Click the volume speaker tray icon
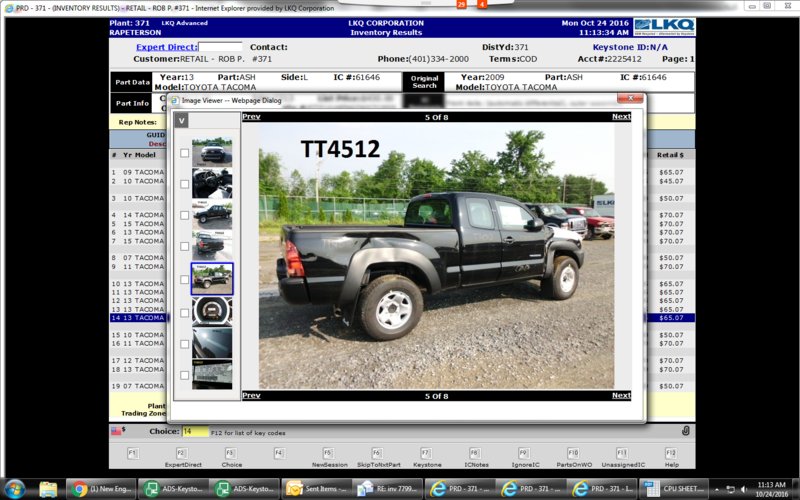Viewport: 800px width, 500px height. pos(744,489)
